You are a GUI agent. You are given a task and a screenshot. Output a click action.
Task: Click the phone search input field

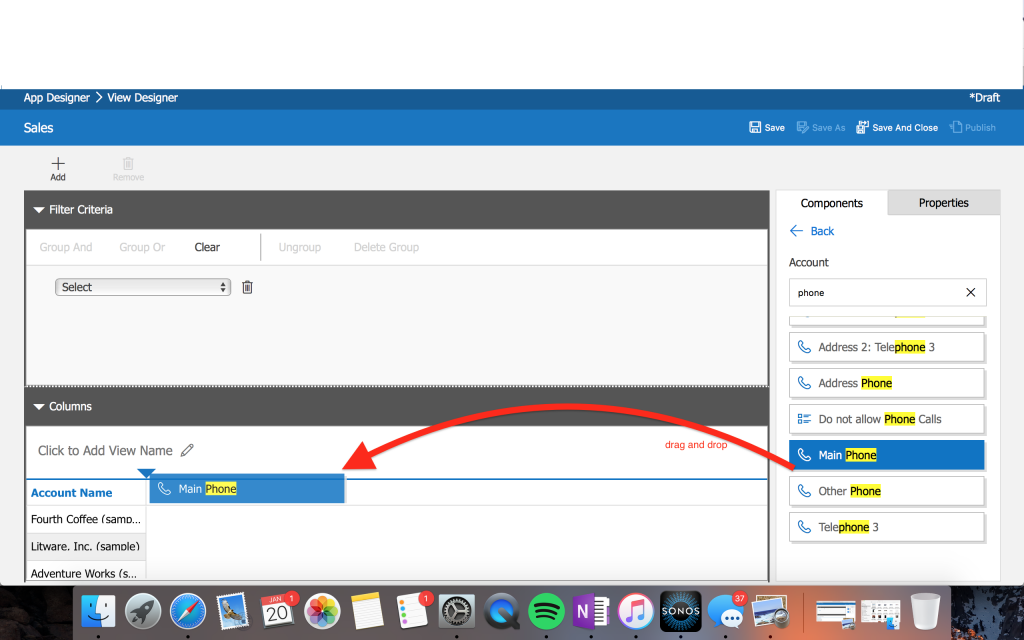tap(875, 293)
